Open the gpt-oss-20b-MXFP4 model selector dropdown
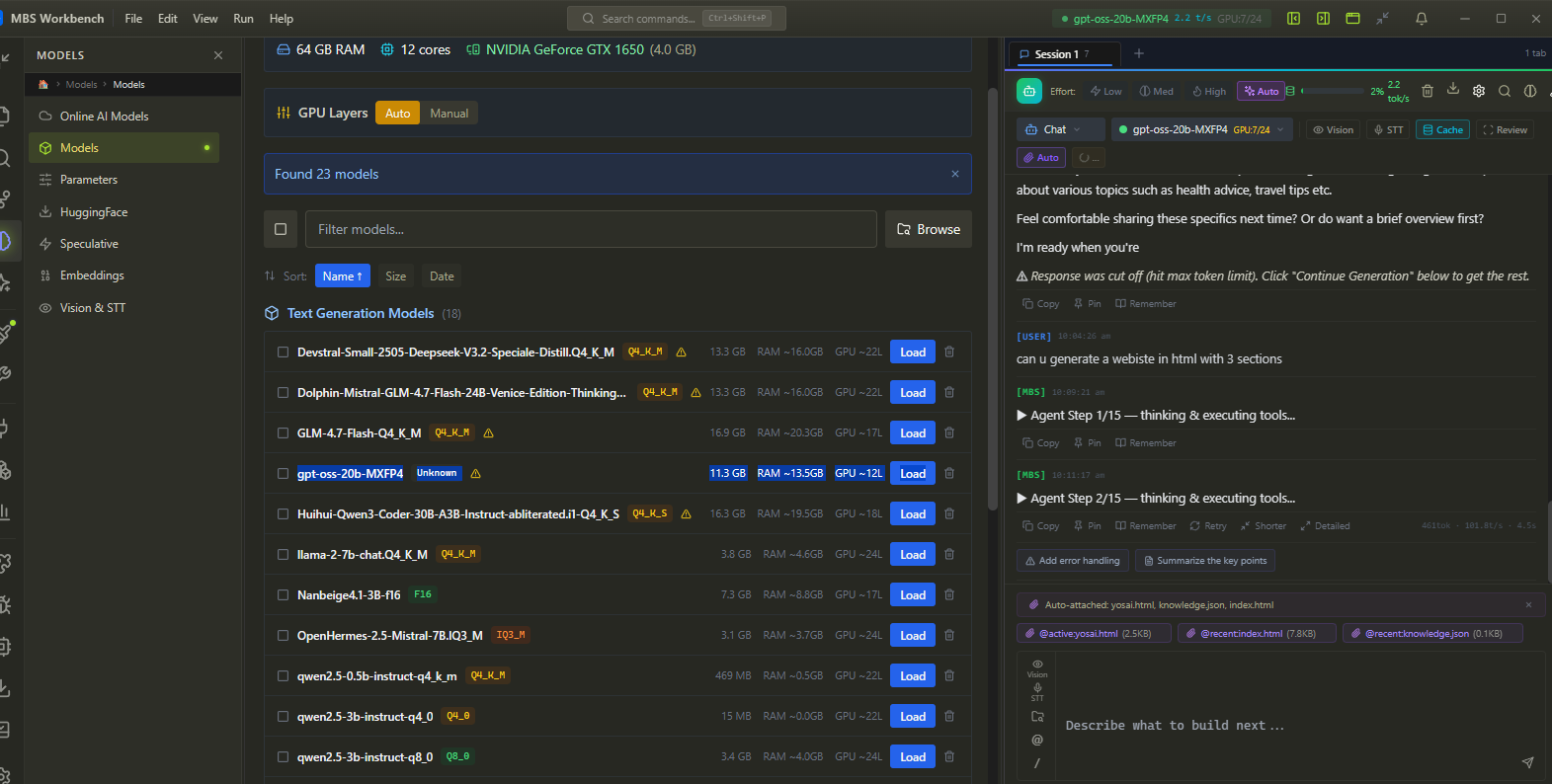Viewport: 1552px width, 784px height. click(1200, 129)
